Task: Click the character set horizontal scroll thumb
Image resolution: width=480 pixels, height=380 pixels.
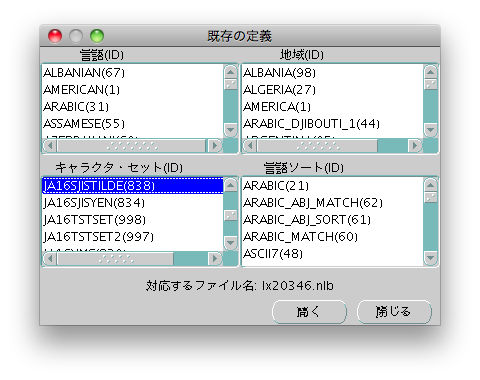Action: (x=115, y=258)
